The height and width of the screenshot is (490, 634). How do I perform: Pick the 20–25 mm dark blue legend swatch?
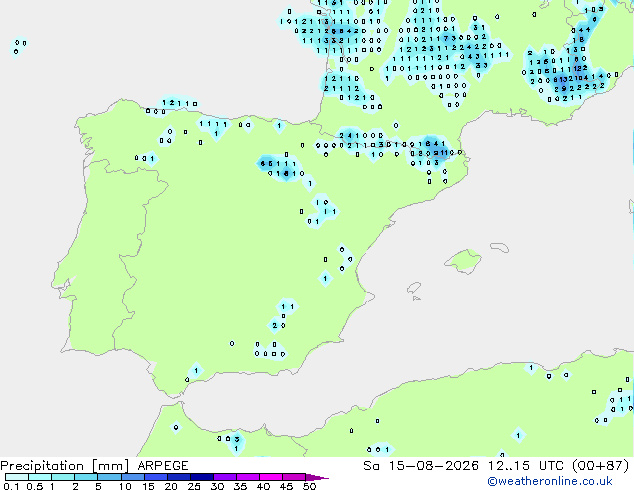click(179, 477)
